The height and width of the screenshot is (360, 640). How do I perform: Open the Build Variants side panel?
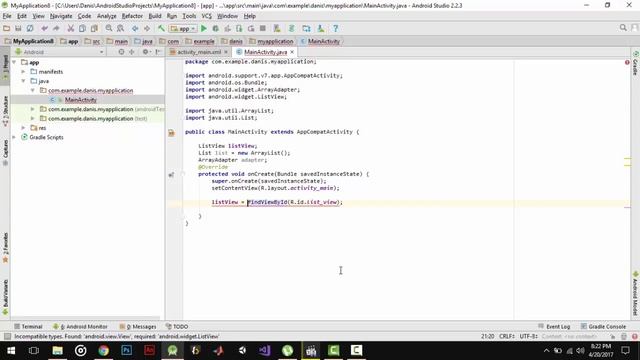[5, 297]
